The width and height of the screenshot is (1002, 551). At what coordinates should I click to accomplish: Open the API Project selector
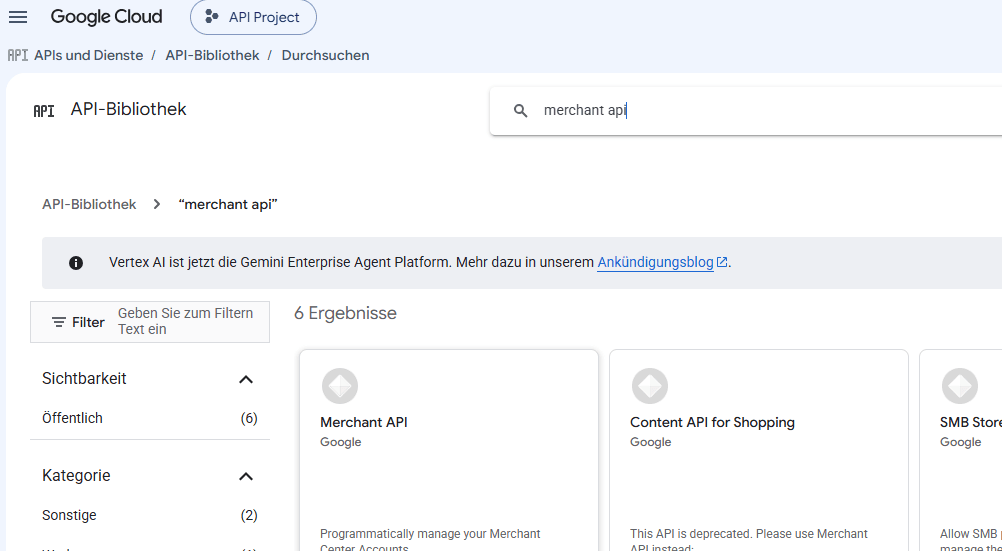253,17
